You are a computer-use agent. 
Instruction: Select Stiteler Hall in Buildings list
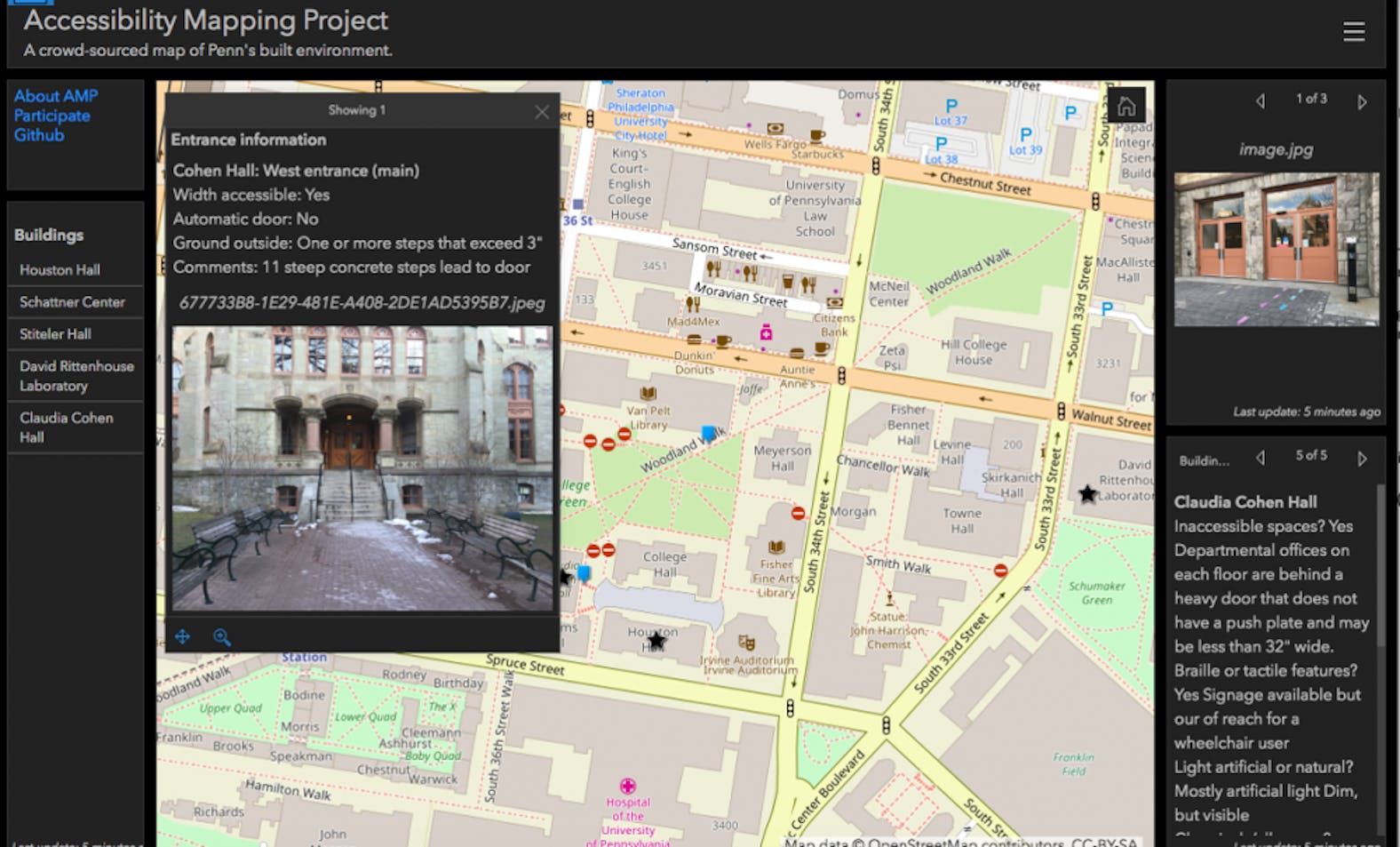[x=76, y=334]
